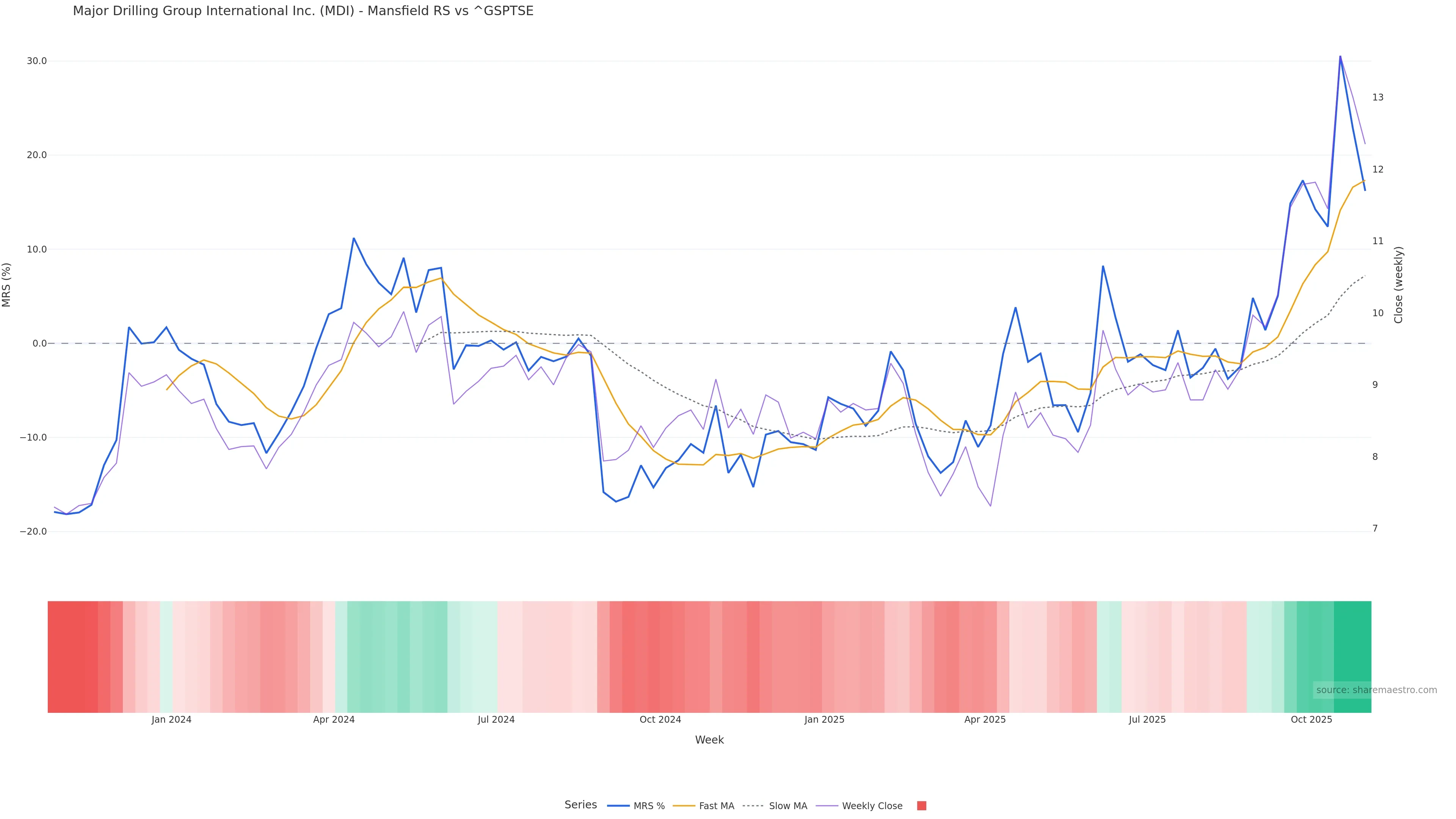
Task: Open the sharemaestro.com source watermark
Action: [x=1376, y=690]
